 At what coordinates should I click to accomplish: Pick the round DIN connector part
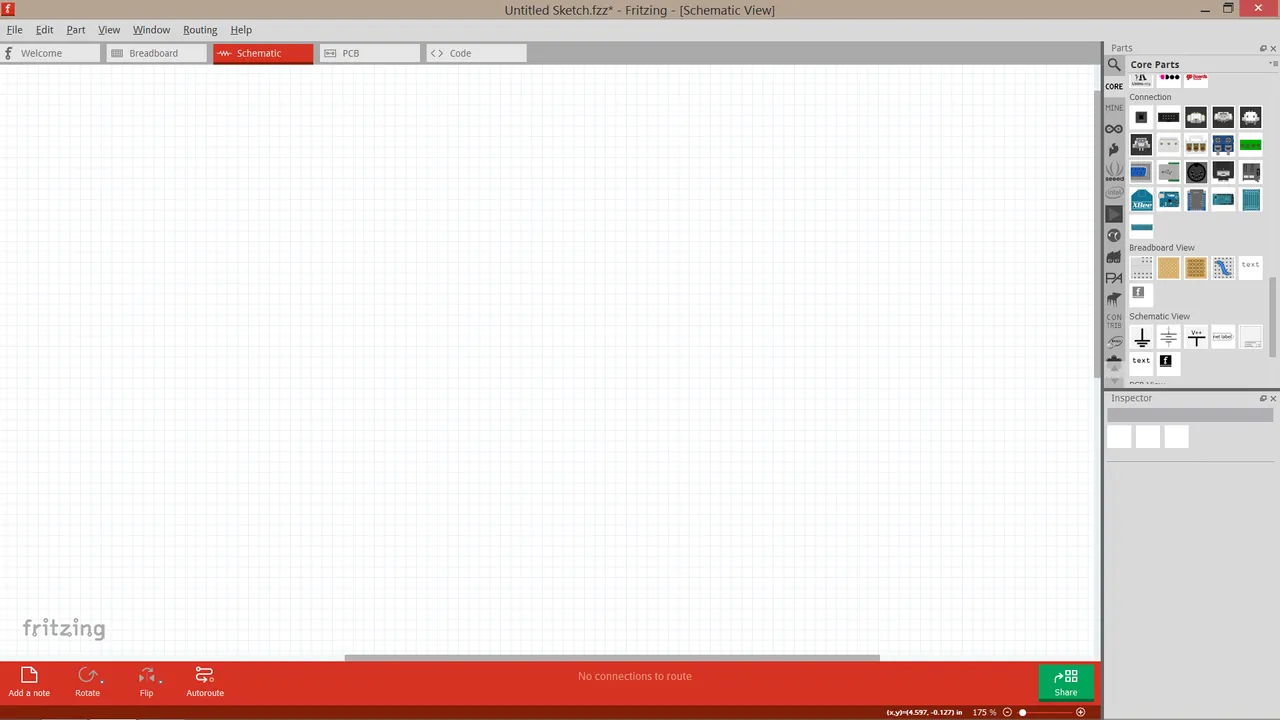(1196, 173)
